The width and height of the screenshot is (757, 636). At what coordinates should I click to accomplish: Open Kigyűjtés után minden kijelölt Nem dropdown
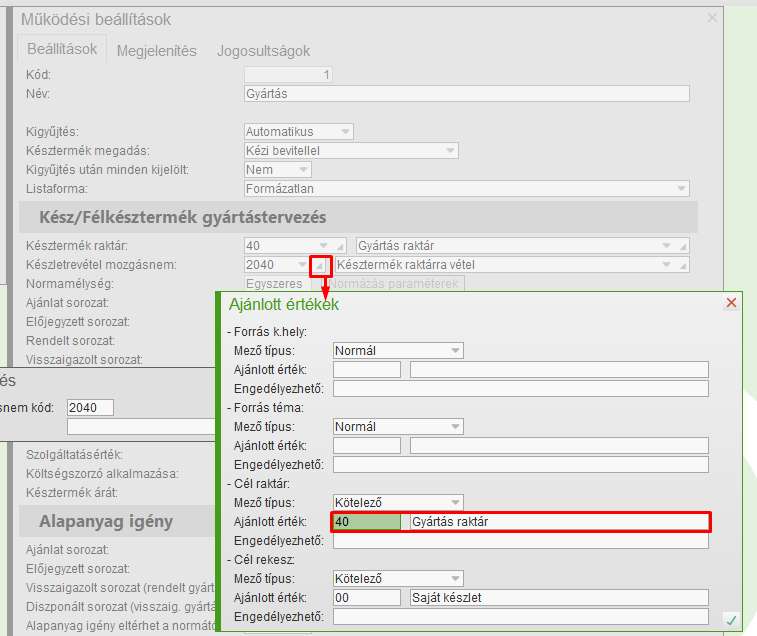point(303,170)
